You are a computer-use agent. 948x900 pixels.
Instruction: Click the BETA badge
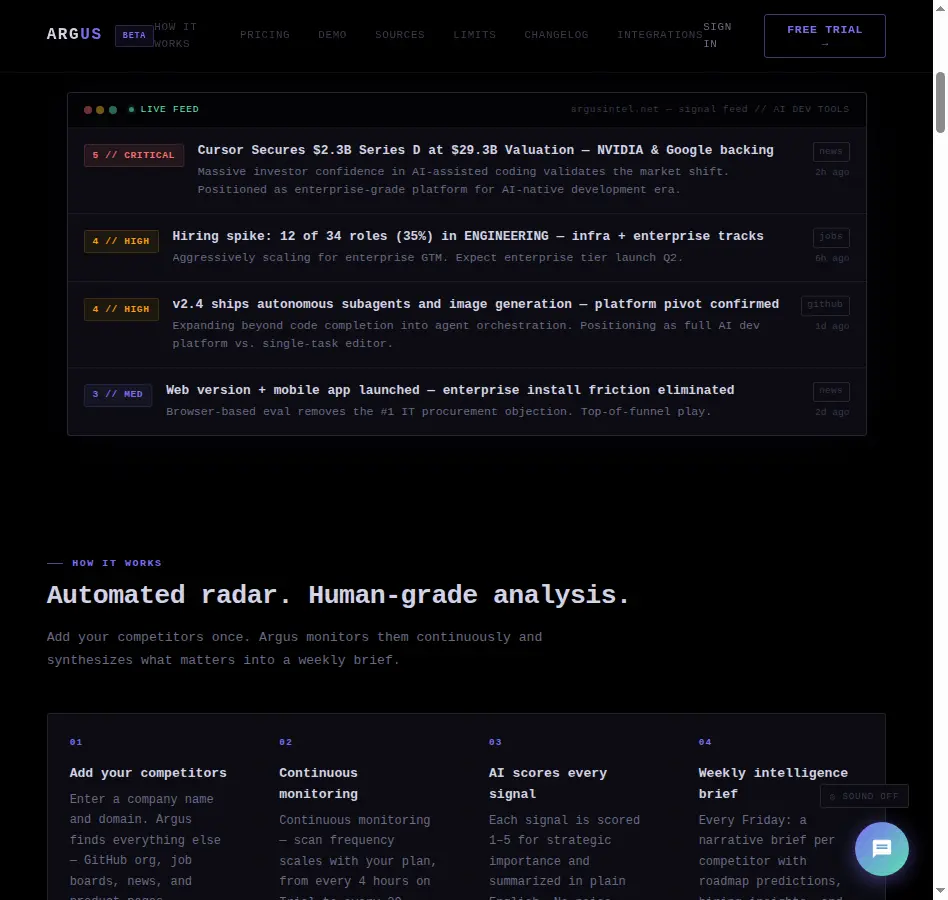click(134, 36)
